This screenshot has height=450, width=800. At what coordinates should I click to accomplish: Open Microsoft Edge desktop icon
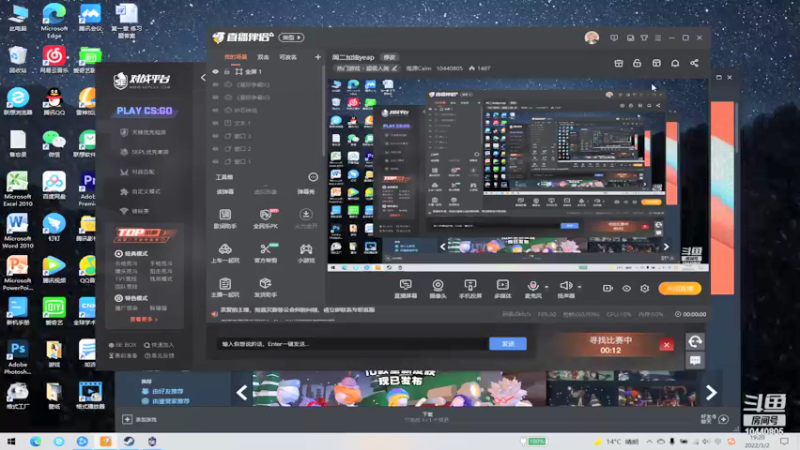(x=54, y=20)
